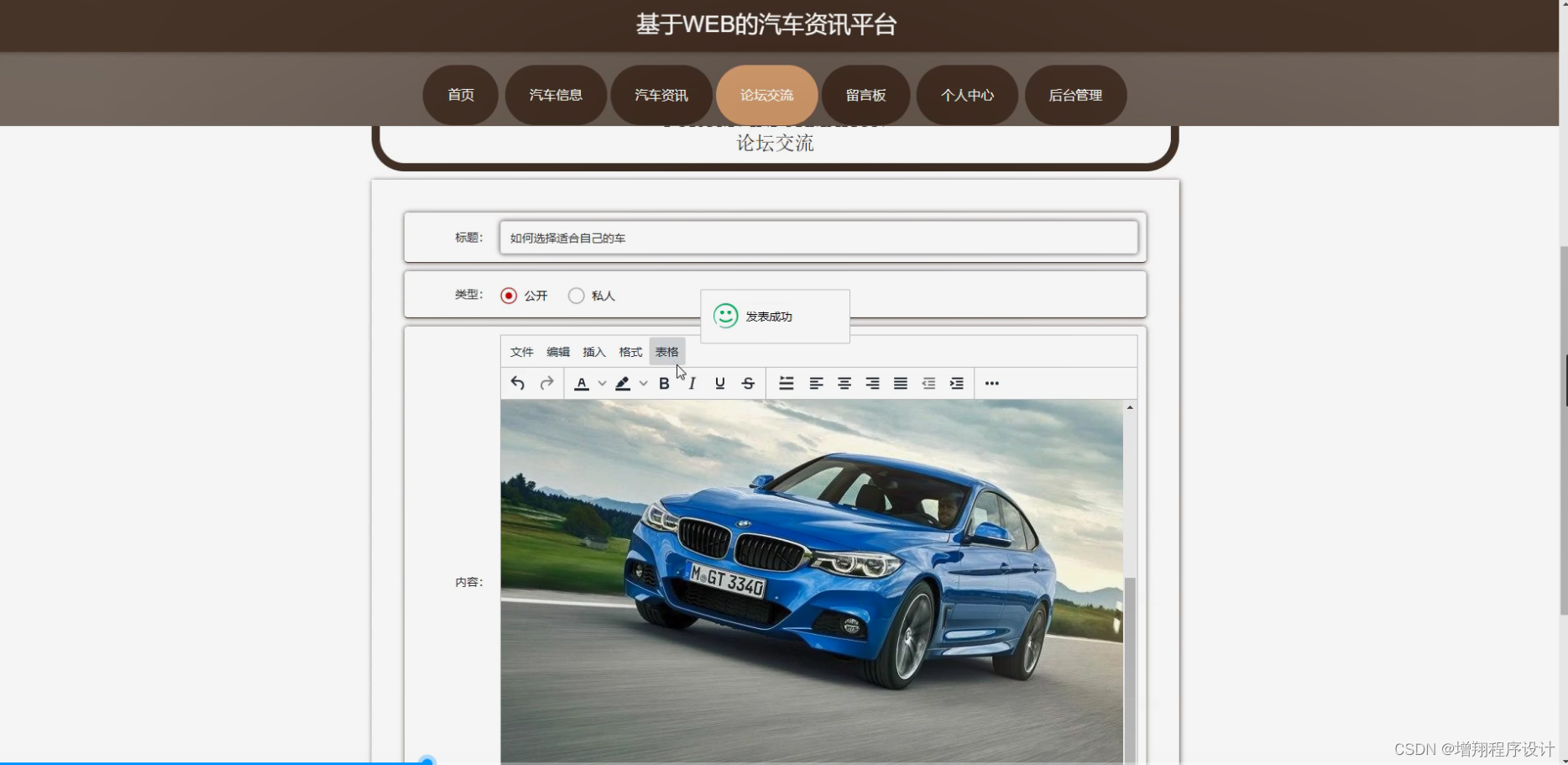Select the 私人 visibility option
This screenshot has height=765, width=1568.
pos(576,296)
